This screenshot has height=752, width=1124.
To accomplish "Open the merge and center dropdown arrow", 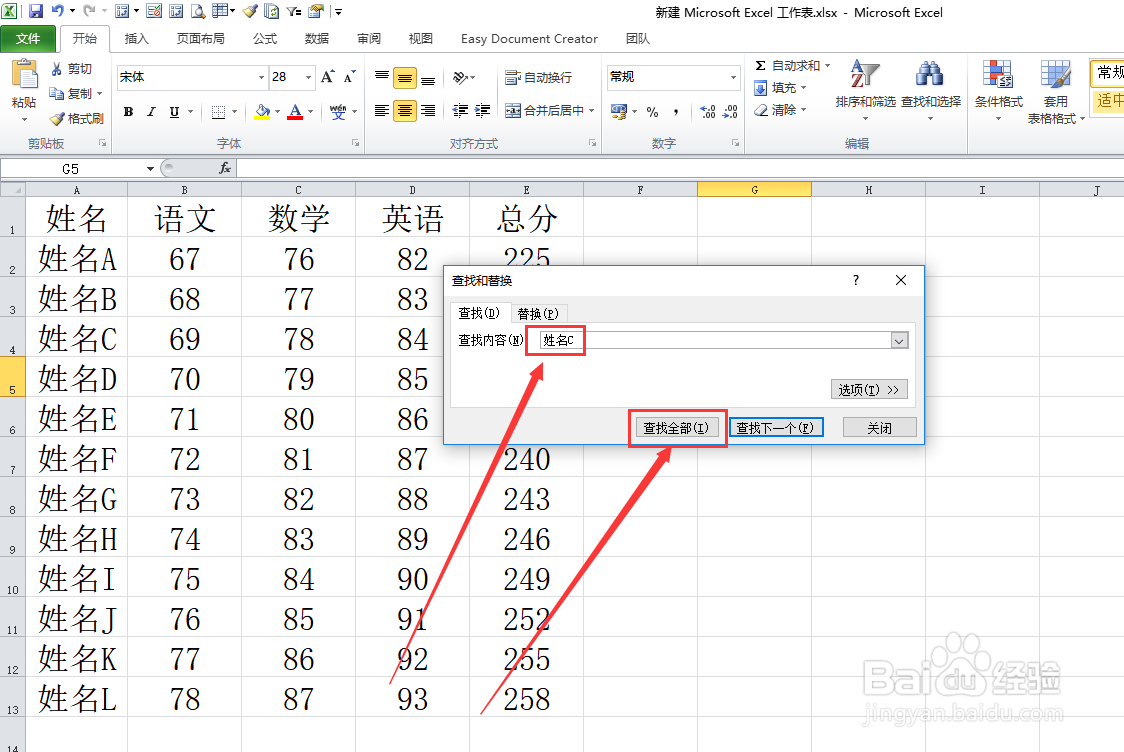I will [x=591, y=110].
